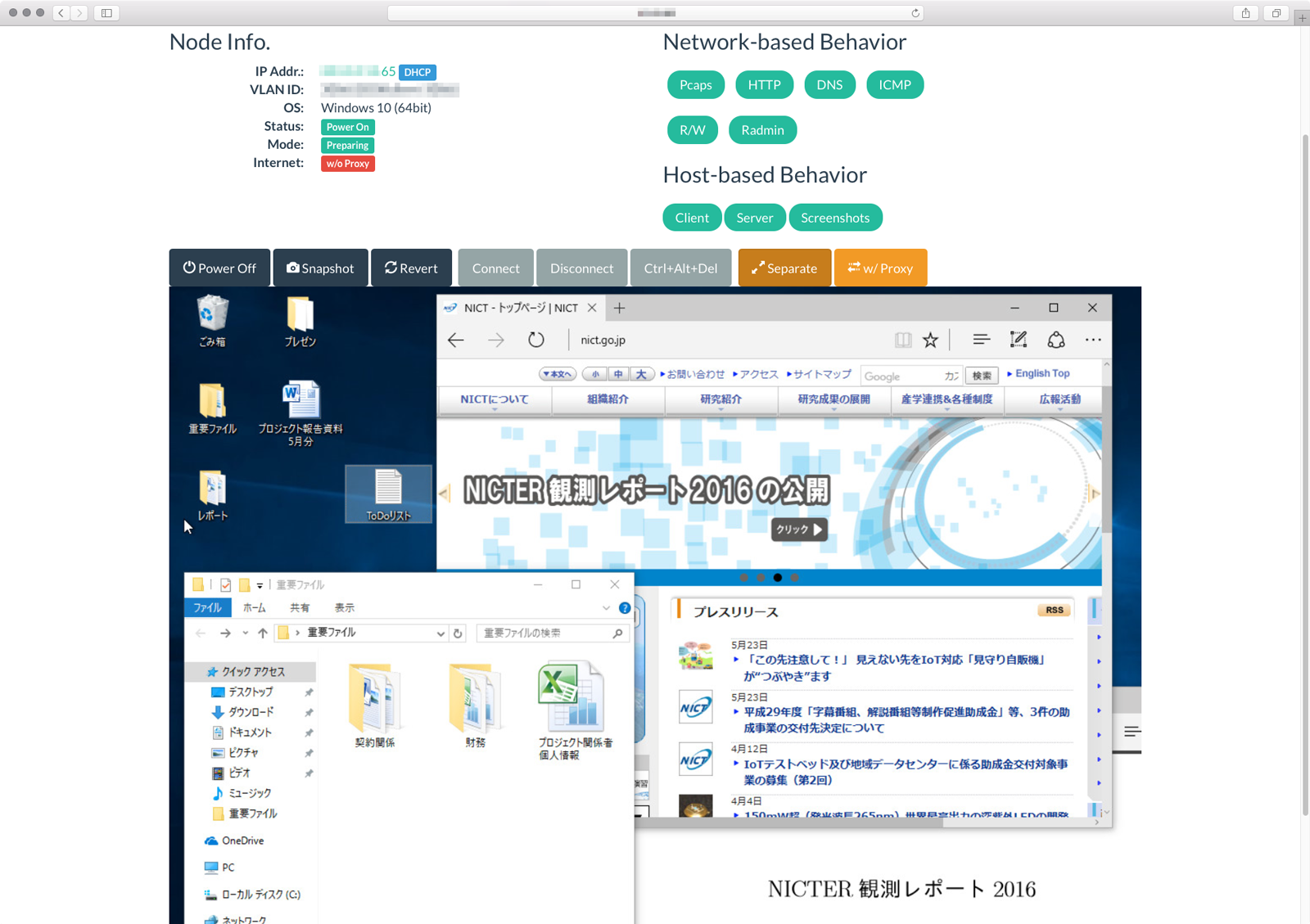
Task: Select large font size 大 button
Action: [641, 375]
